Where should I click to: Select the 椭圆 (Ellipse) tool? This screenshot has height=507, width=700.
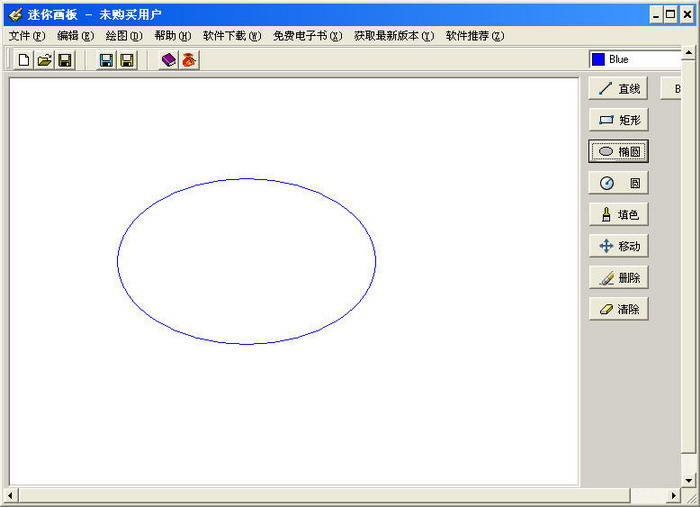618,151
